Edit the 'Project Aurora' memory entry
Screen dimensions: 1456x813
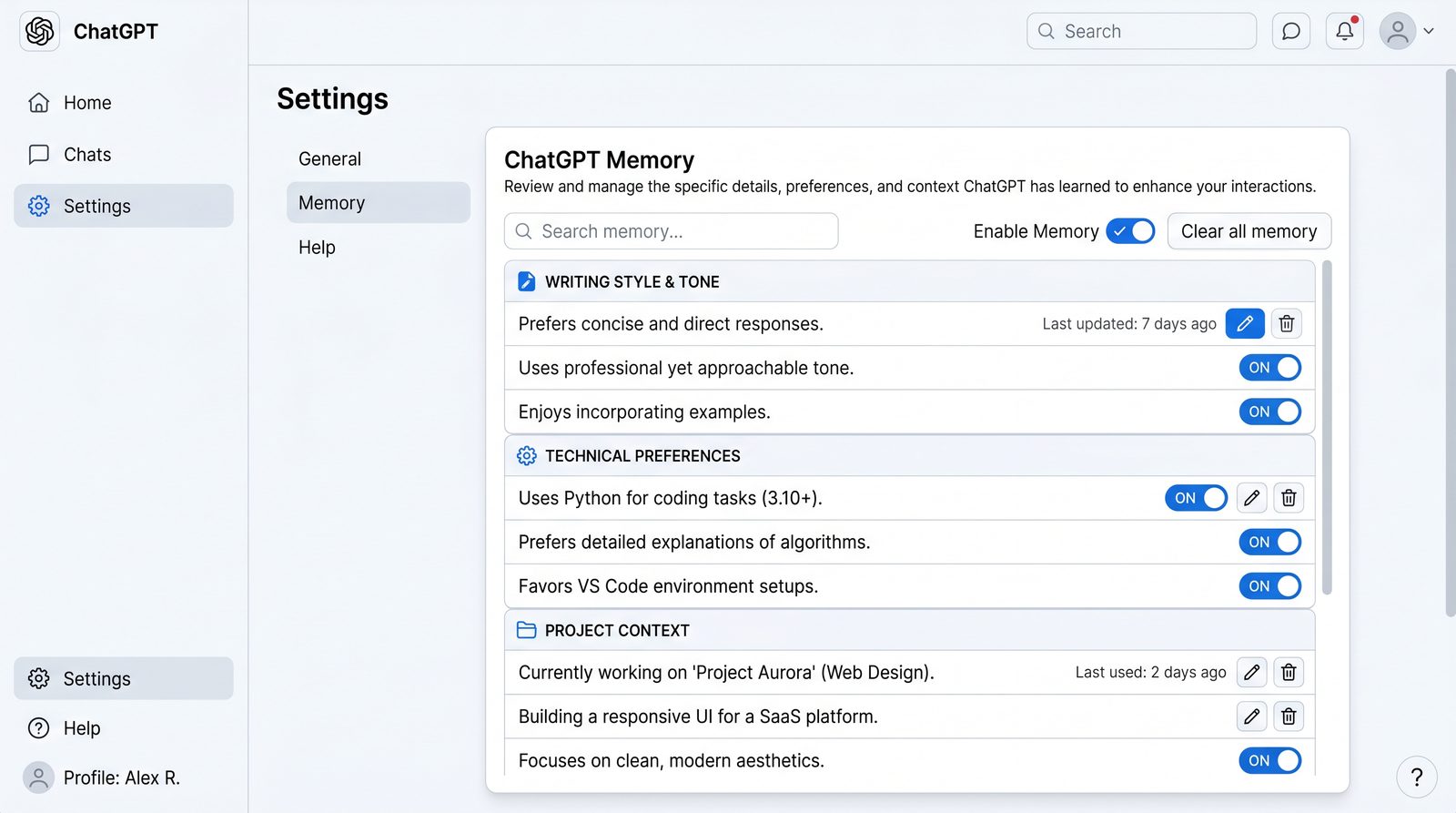(1251, 672)
